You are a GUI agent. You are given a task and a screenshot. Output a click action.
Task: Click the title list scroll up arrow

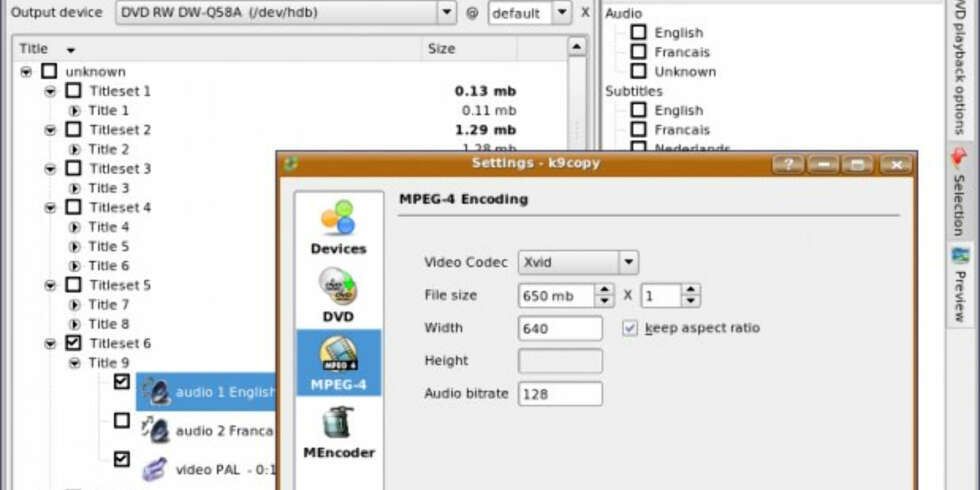[576, 47]
